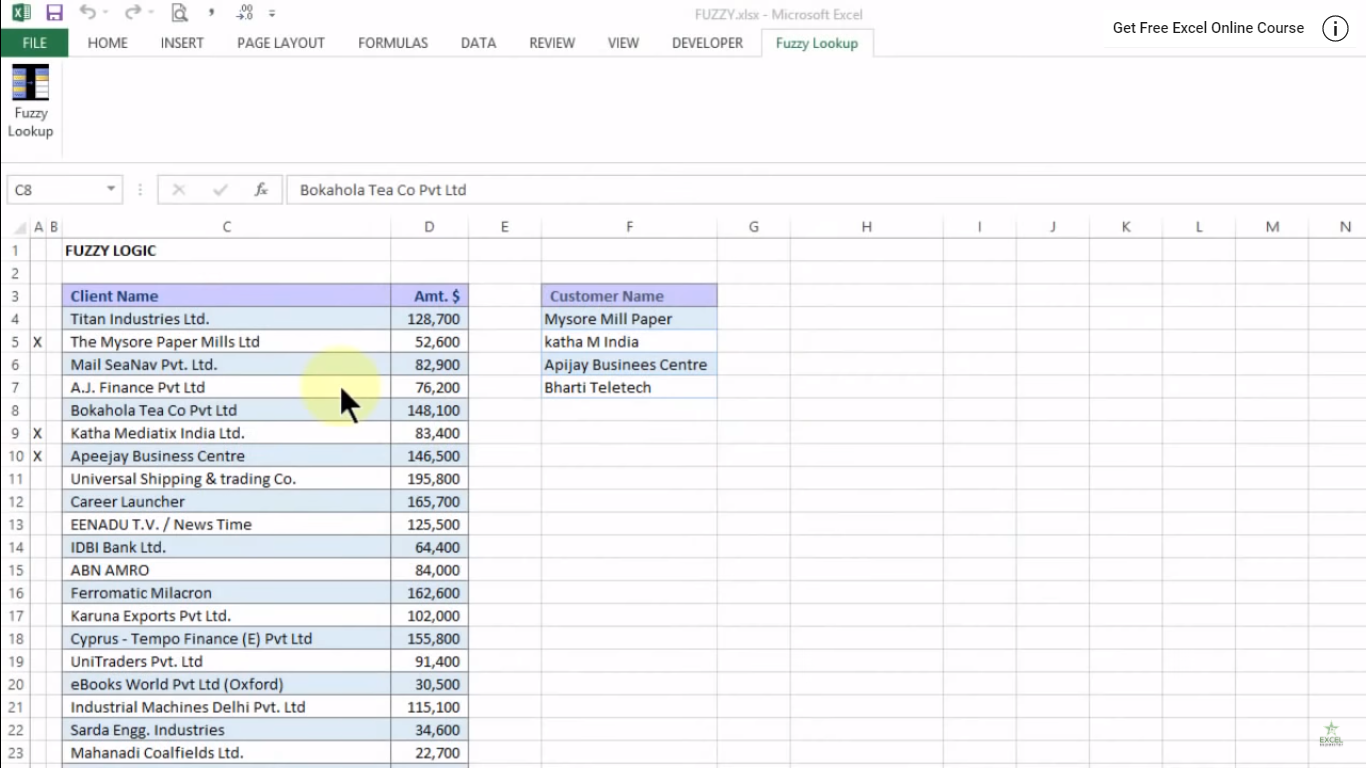Select row 15 header
Screen dimensions: 1366x768
pos(15,570)
